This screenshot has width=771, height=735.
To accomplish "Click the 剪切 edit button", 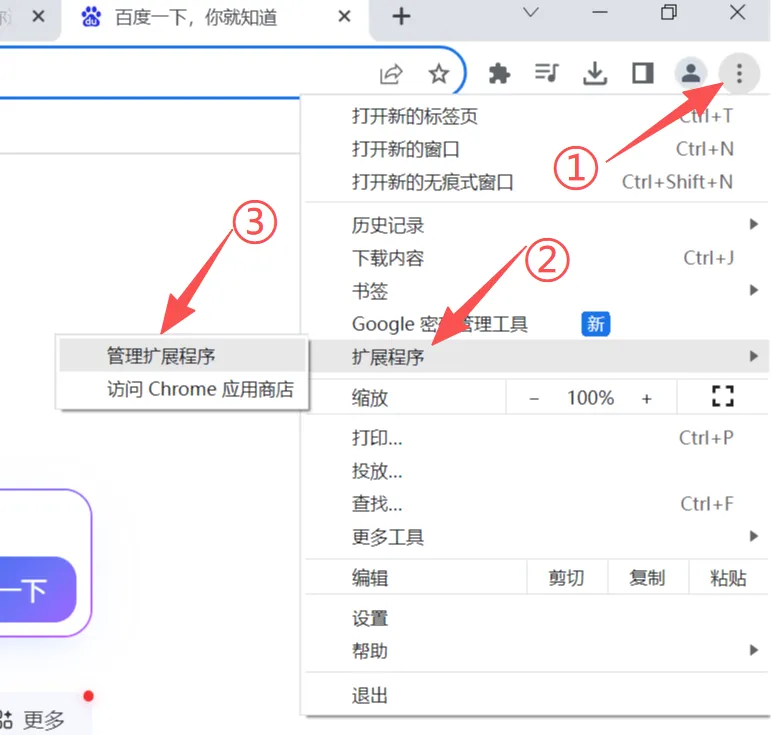I will pyautogui.click(x=567, y=578).
